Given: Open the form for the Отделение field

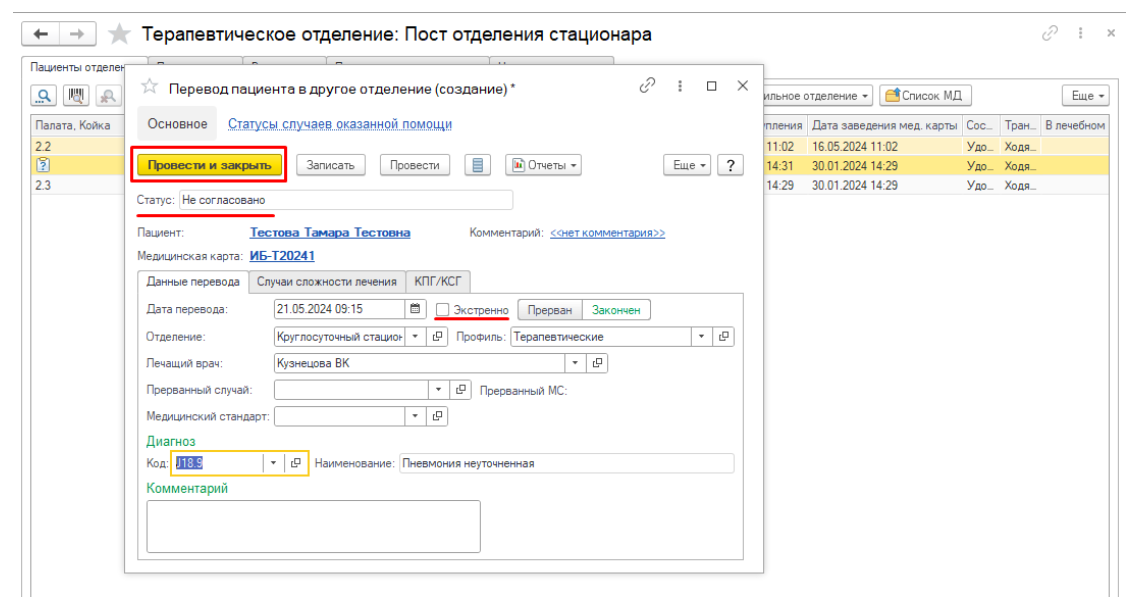Looking at the screenshot, I should click(438, 337).
